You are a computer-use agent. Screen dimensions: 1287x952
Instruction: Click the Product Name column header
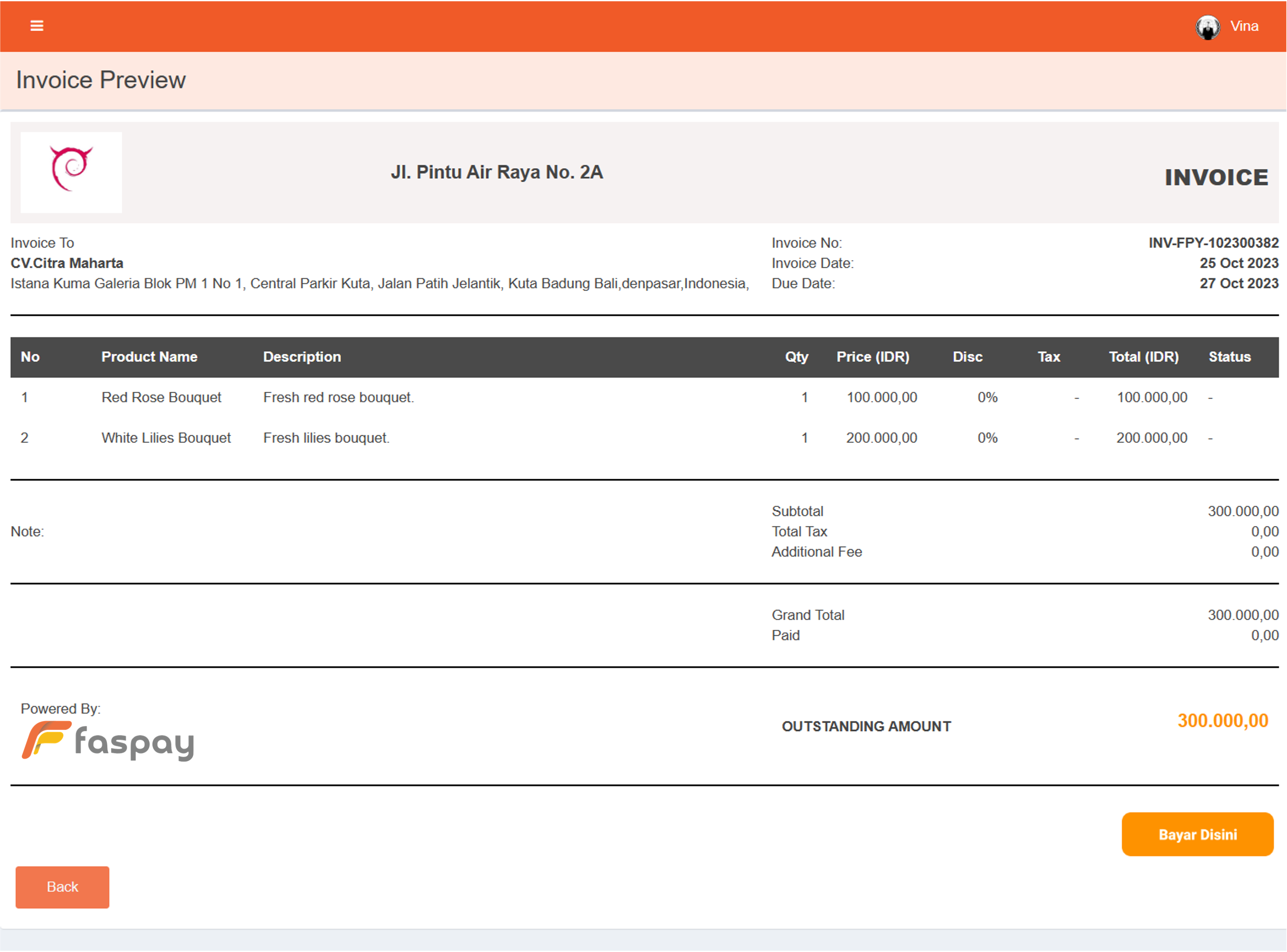pos(150,357)
